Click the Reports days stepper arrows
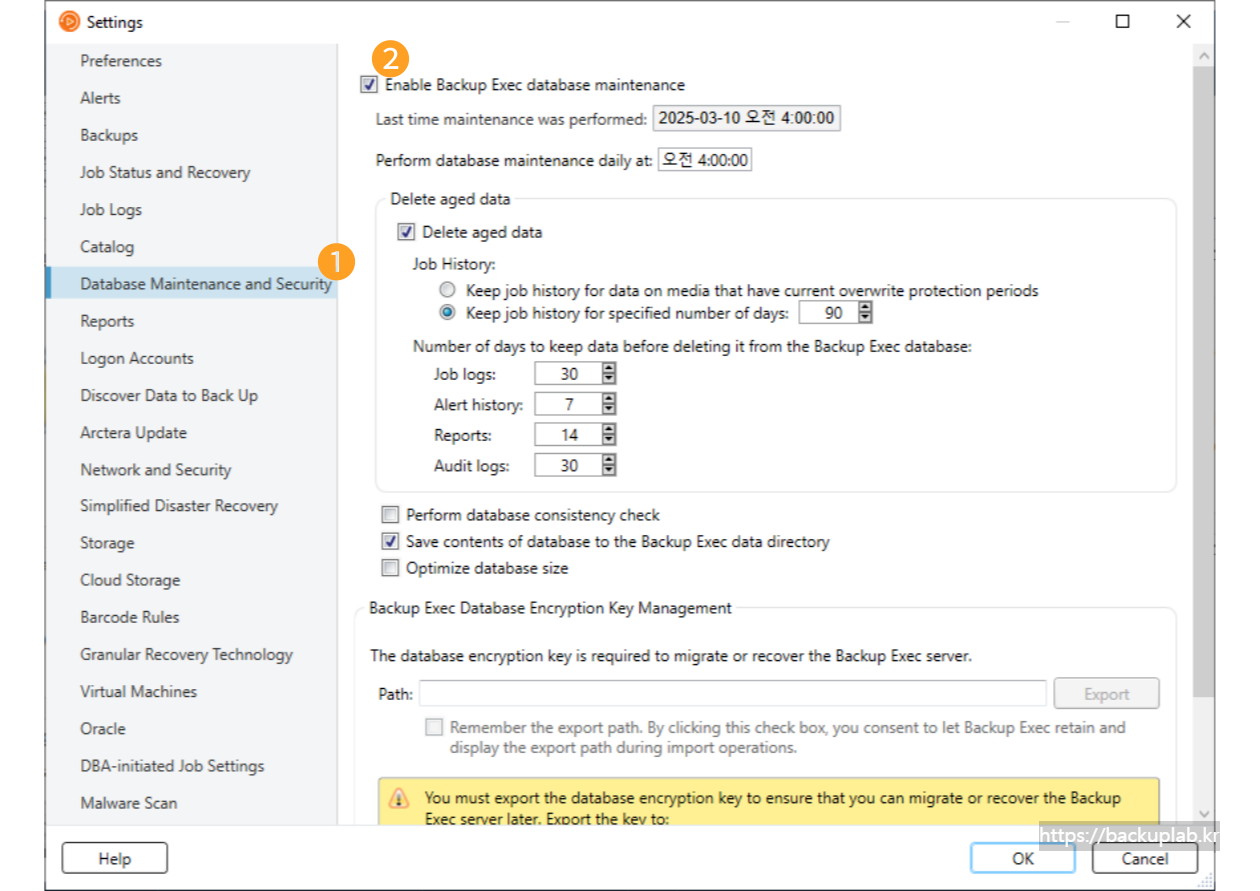Screen dimensions: 1260x891 point(609,435)
